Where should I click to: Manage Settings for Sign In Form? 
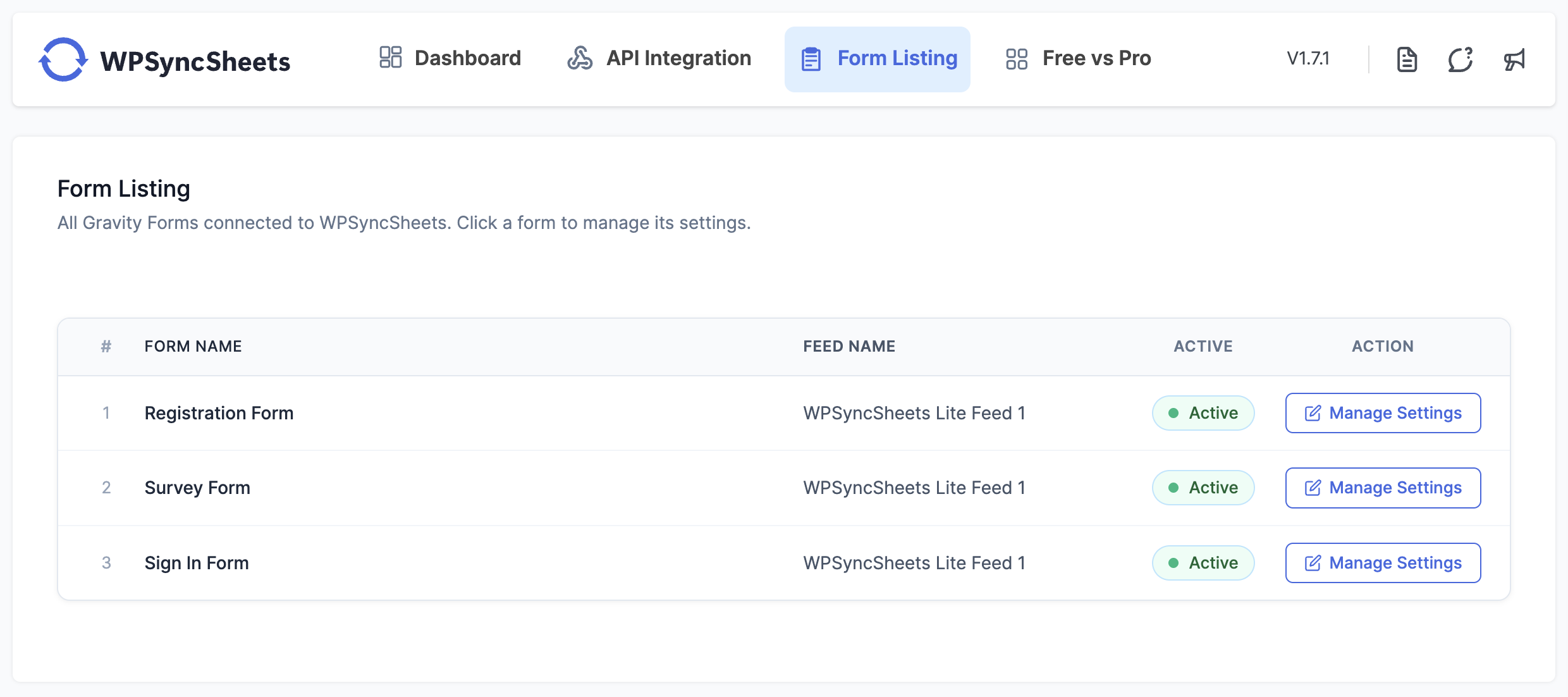point(1383,563)
